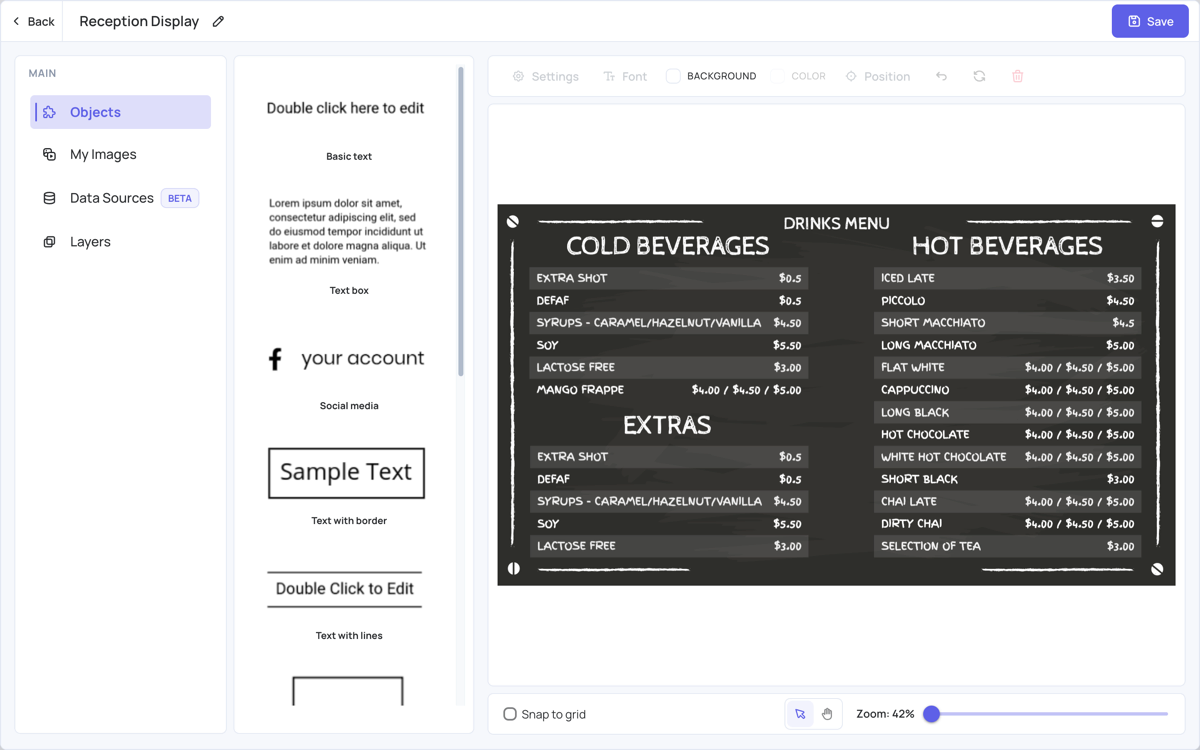Click the Objects puzzle icon in the sidebar
1200x750 pixels.
tap(49, 112)
